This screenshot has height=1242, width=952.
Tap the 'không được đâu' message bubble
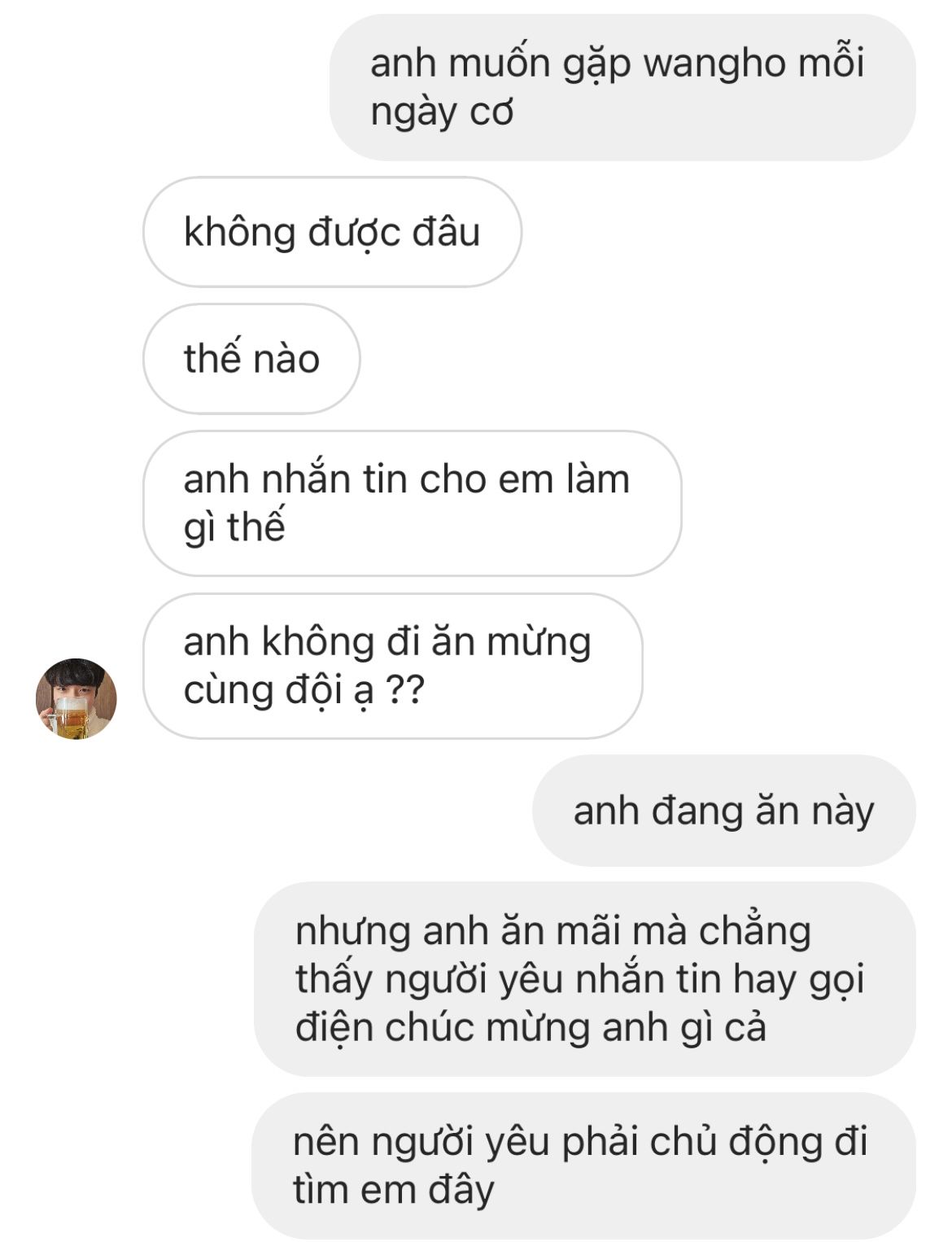click(332, 232)
